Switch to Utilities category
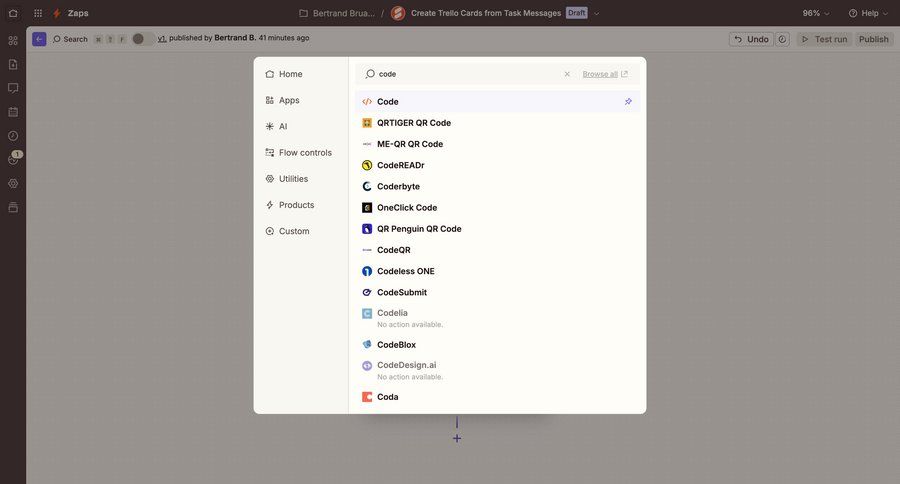The height and width of the screenshot is (484, 900). coord(301,179)
